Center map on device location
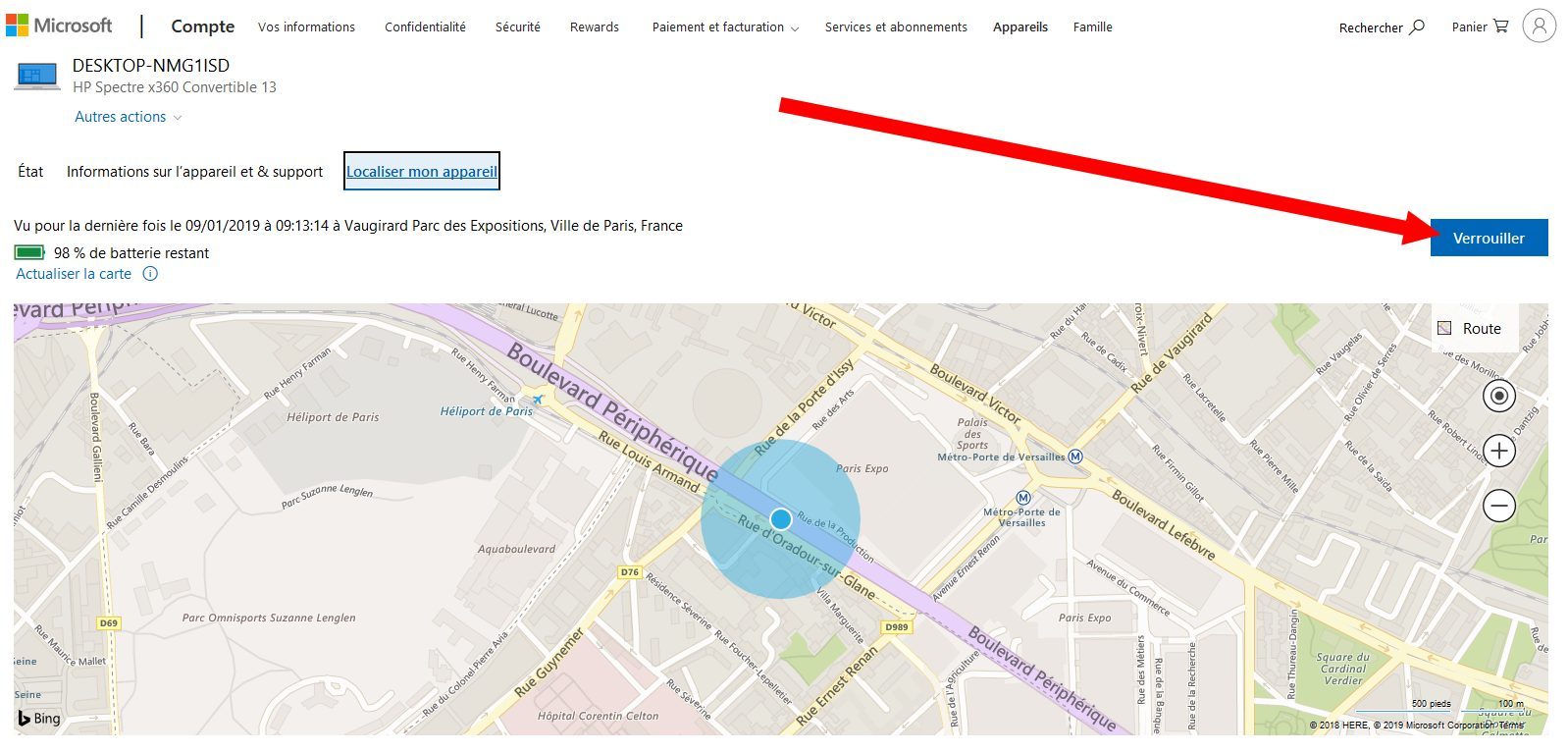The width and height of the screenshot is (1568, 753). point(1498,396)
